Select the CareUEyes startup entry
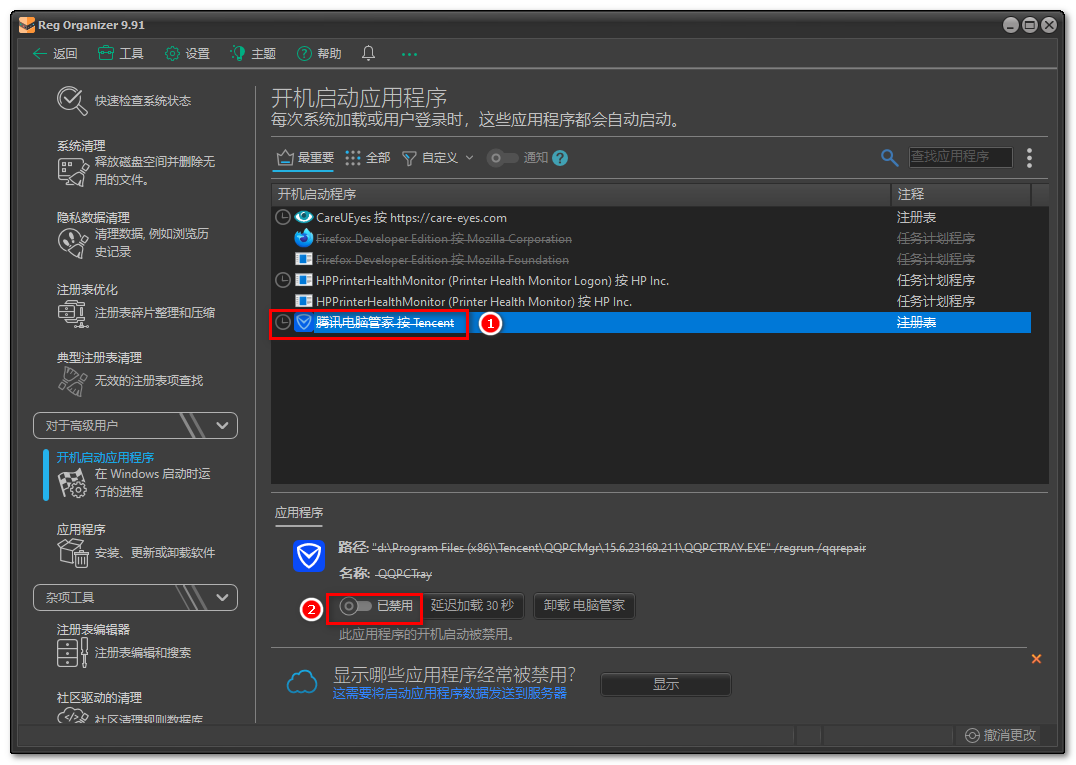The width and height of the screenshot is (1076, 765). tap(651, 217)
